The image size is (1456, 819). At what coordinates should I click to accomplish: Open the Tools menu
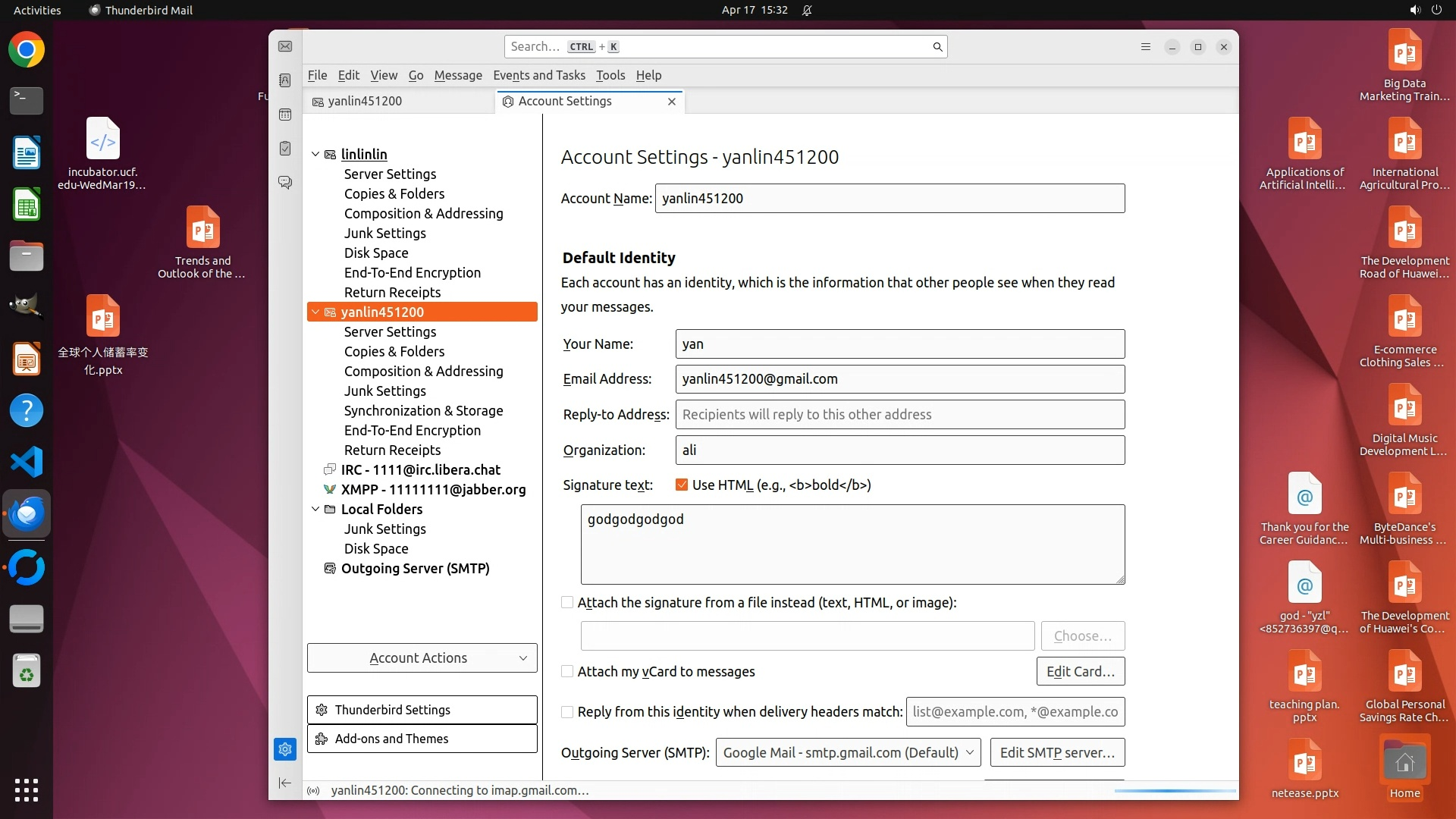610,75
